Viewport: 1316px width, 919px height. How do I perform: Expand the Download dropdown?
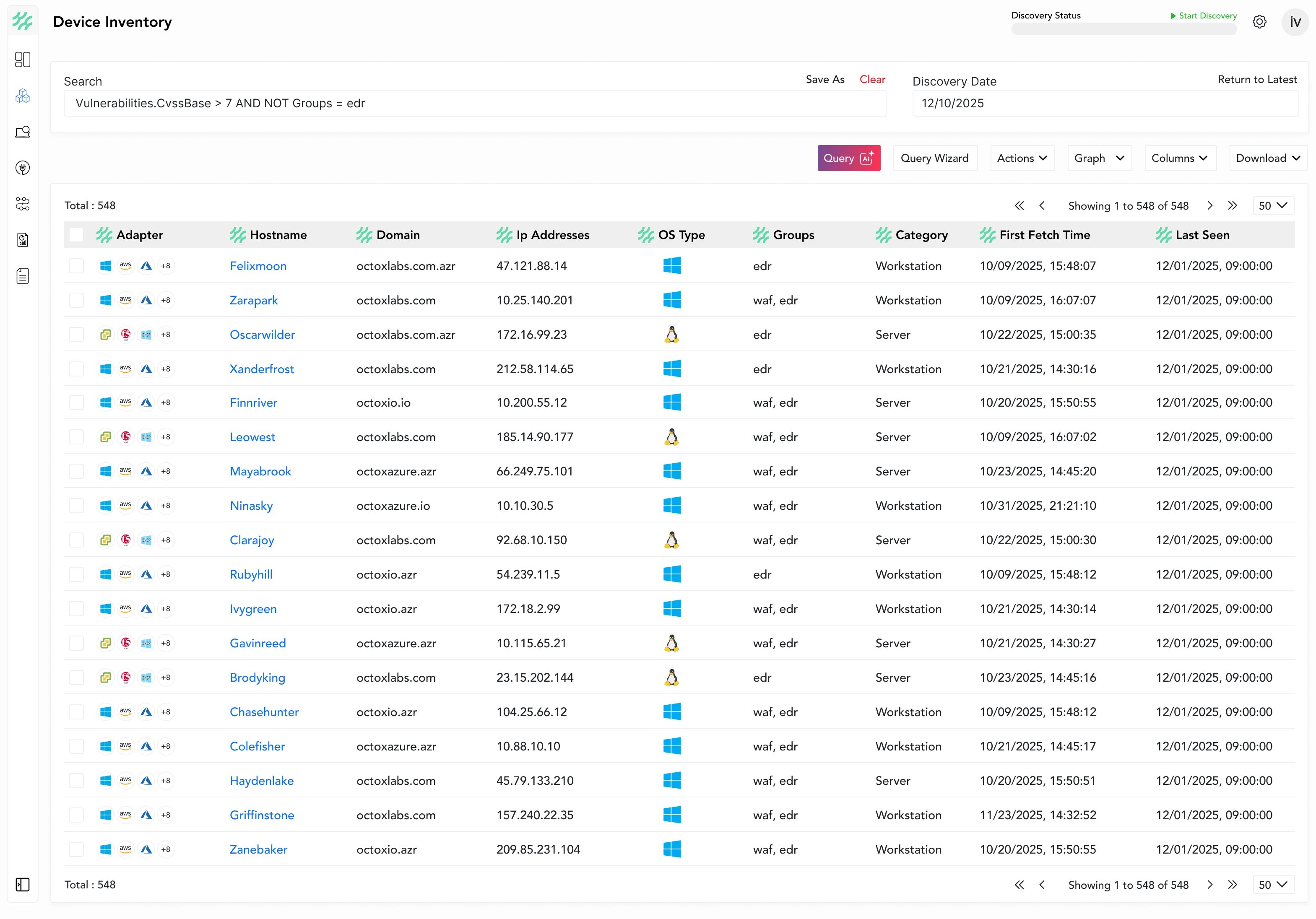tap(1269, 158)
